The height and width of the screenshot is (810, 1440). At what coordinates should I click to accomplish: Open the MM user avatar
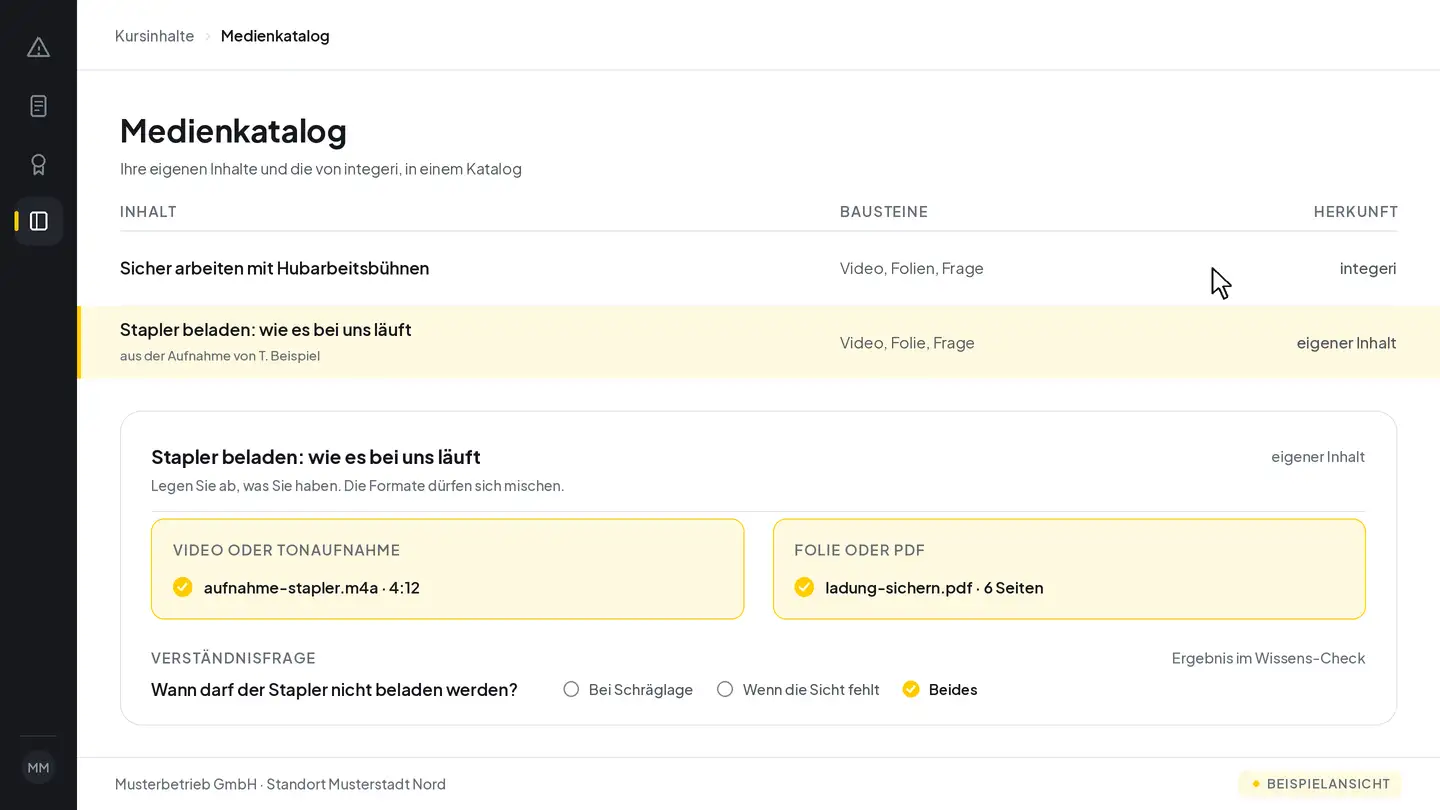coord(38,768)
